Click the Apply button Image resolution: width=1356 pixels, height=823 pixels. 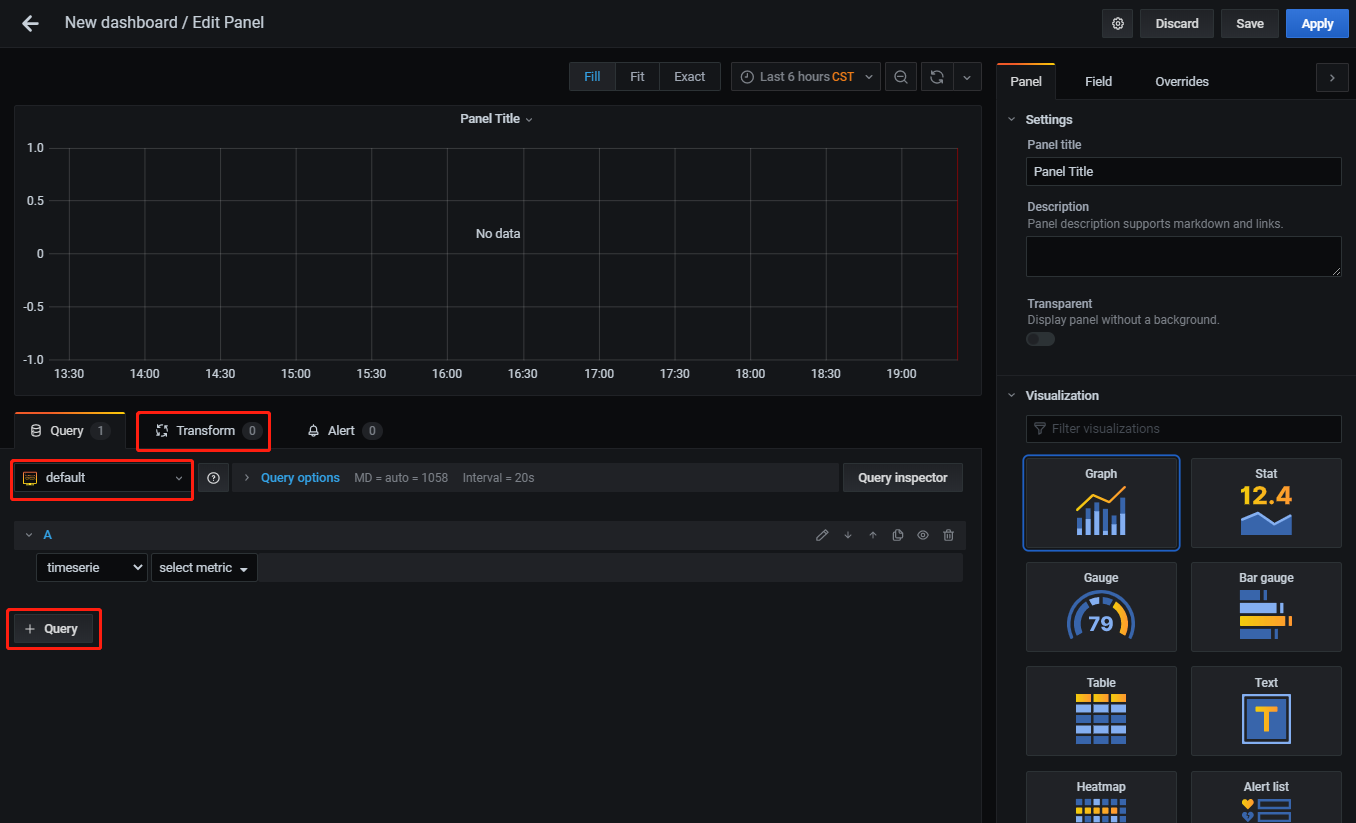click(x=1317, y=23)
